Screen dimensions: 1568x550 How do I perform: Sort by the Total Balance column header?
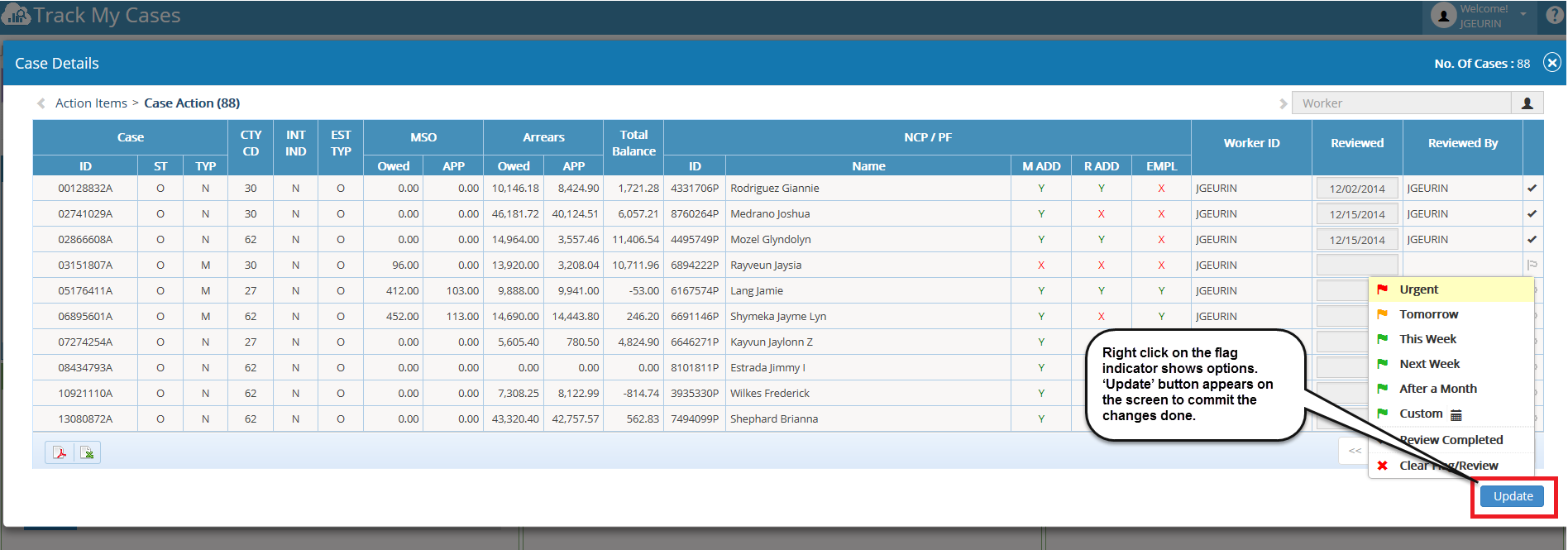pyautogui.click(x=633, y=143)
